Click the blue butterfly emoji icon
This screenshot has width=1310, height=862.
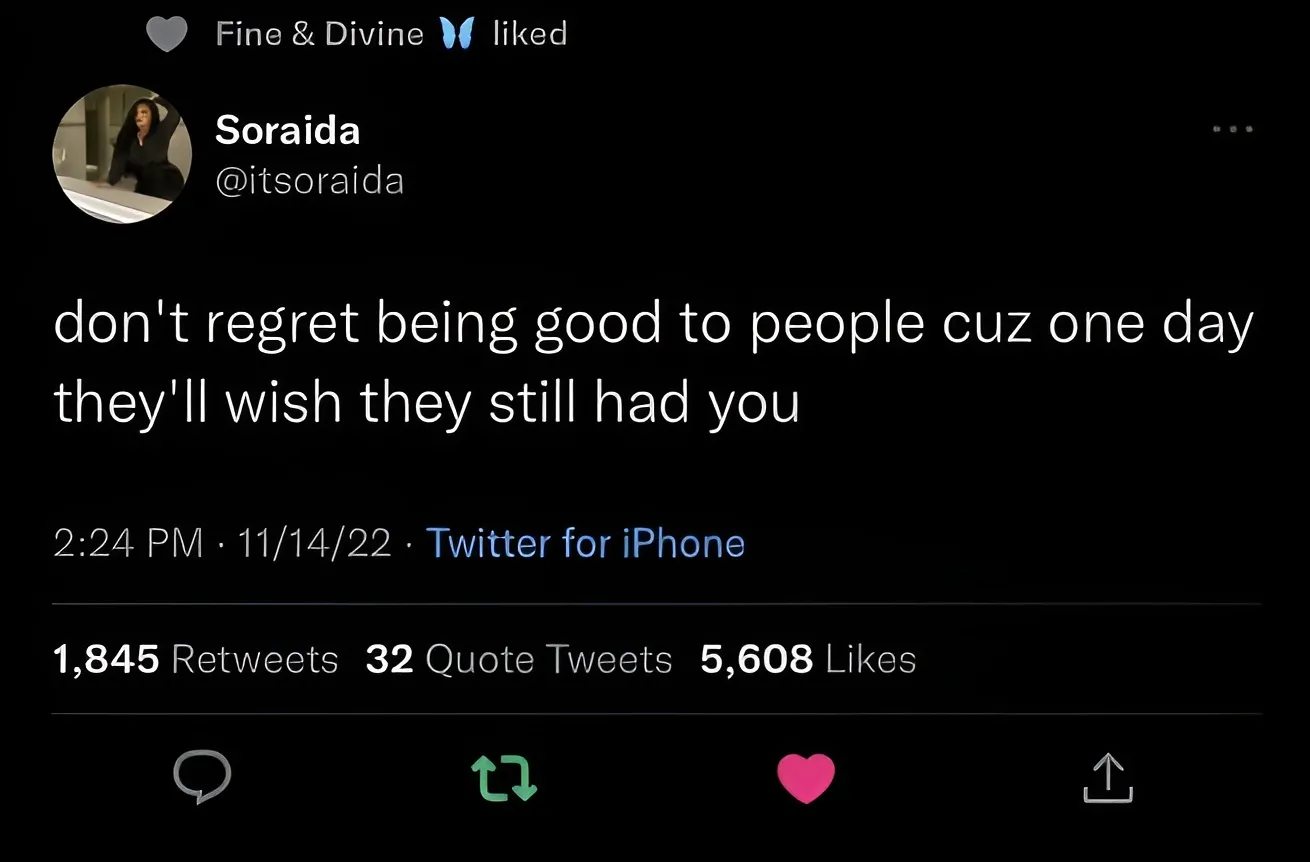(456, 35)
